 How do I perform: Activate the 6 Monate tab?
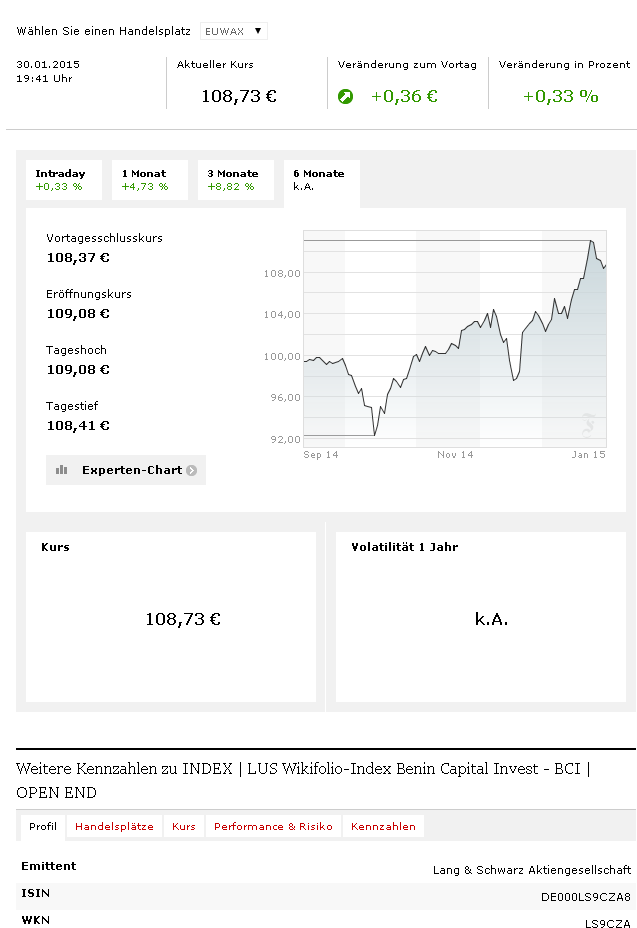(320, 180)
